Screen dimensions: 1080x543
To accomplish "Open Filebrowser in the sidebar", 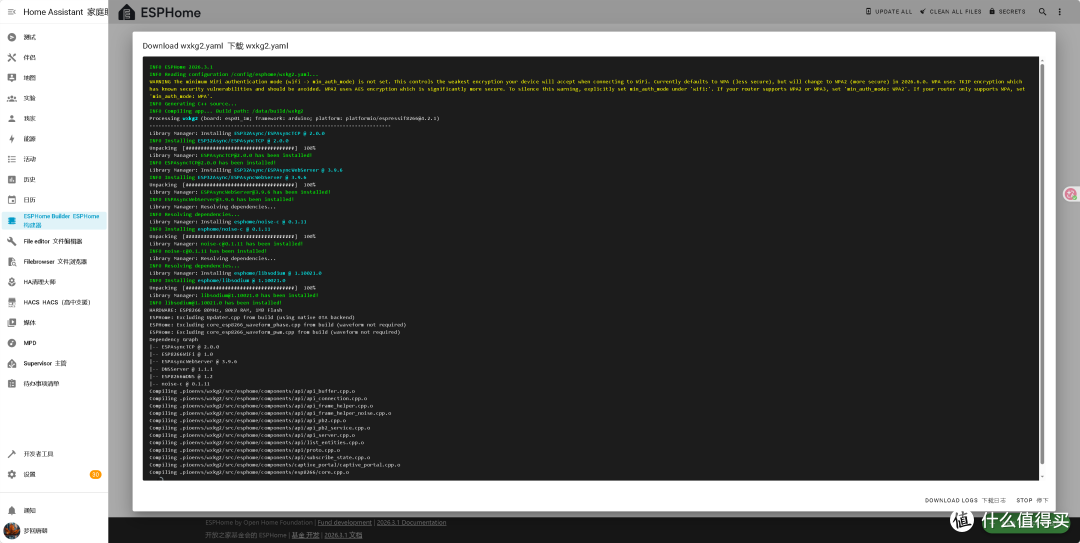I will (53, 262).
